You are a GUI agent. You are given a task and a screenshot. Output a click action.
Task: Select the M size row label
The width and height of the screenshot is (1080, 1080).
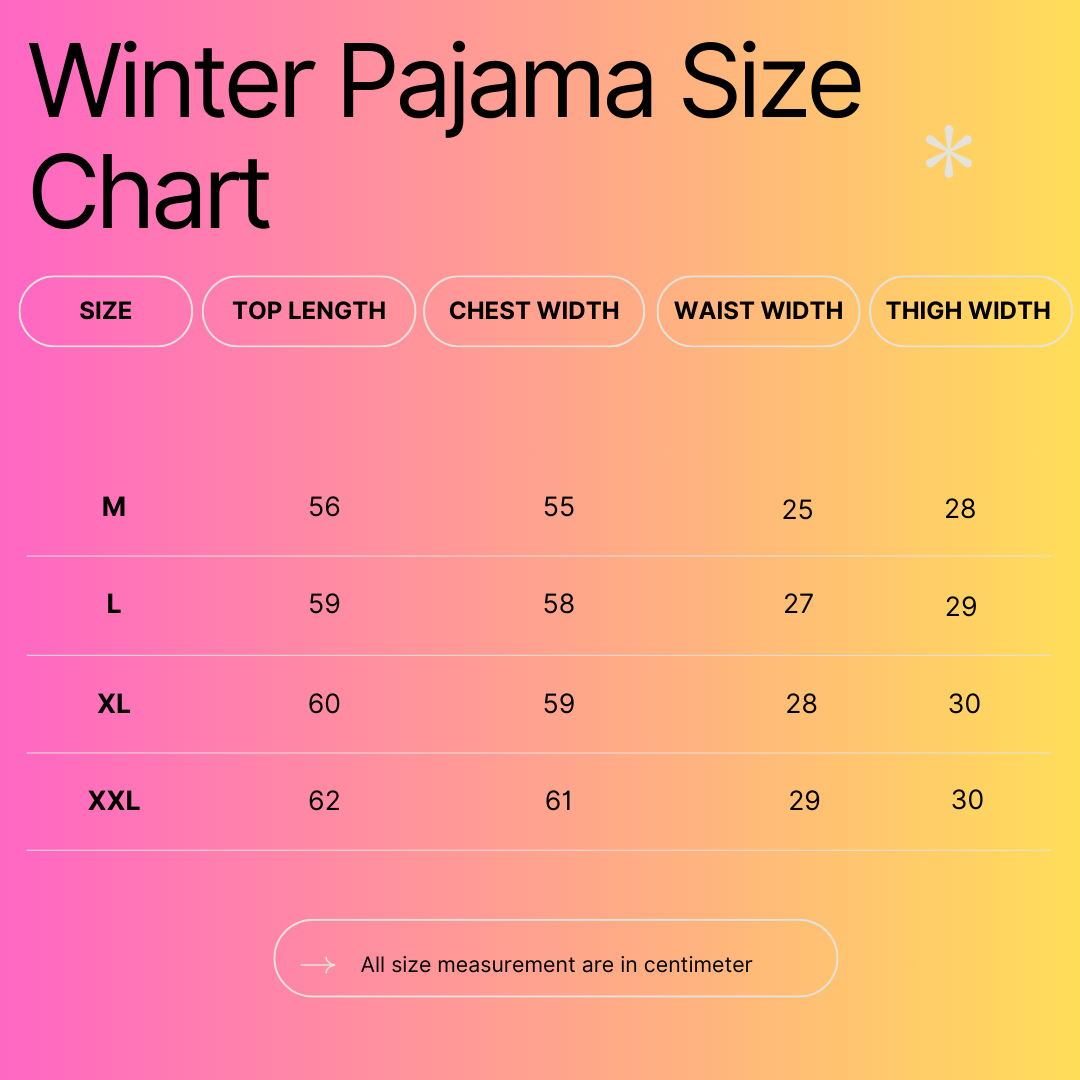pos(114,507)
